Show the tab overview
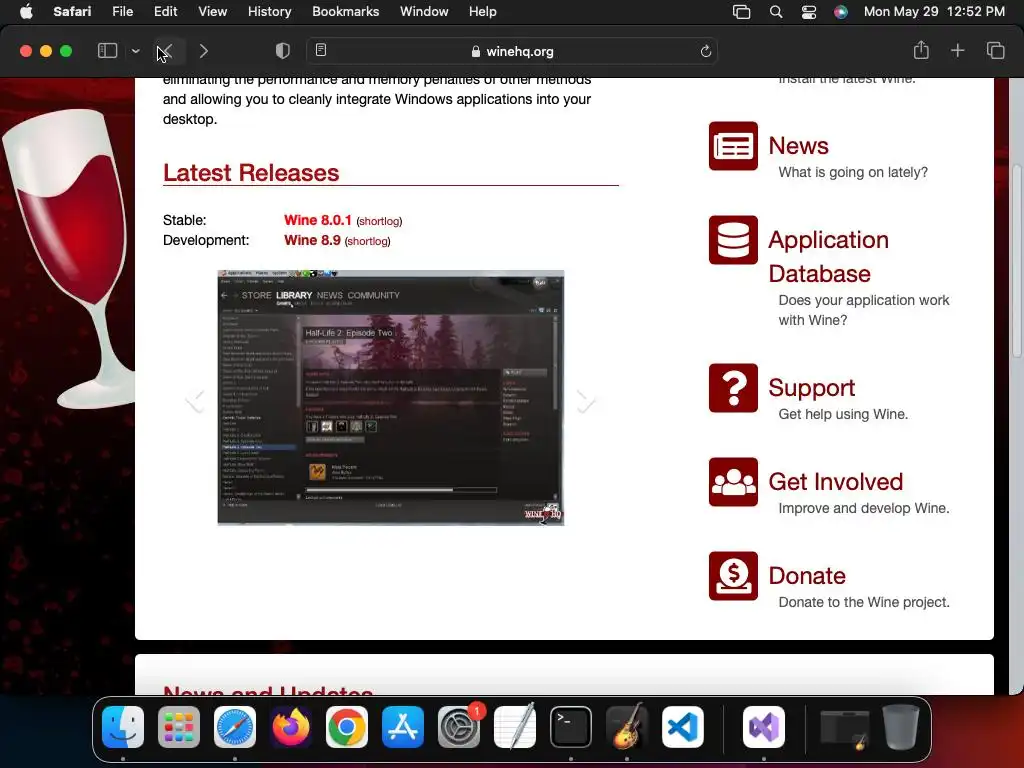Viewport: 1024px width, 768px height. click(x=995, y=50)
